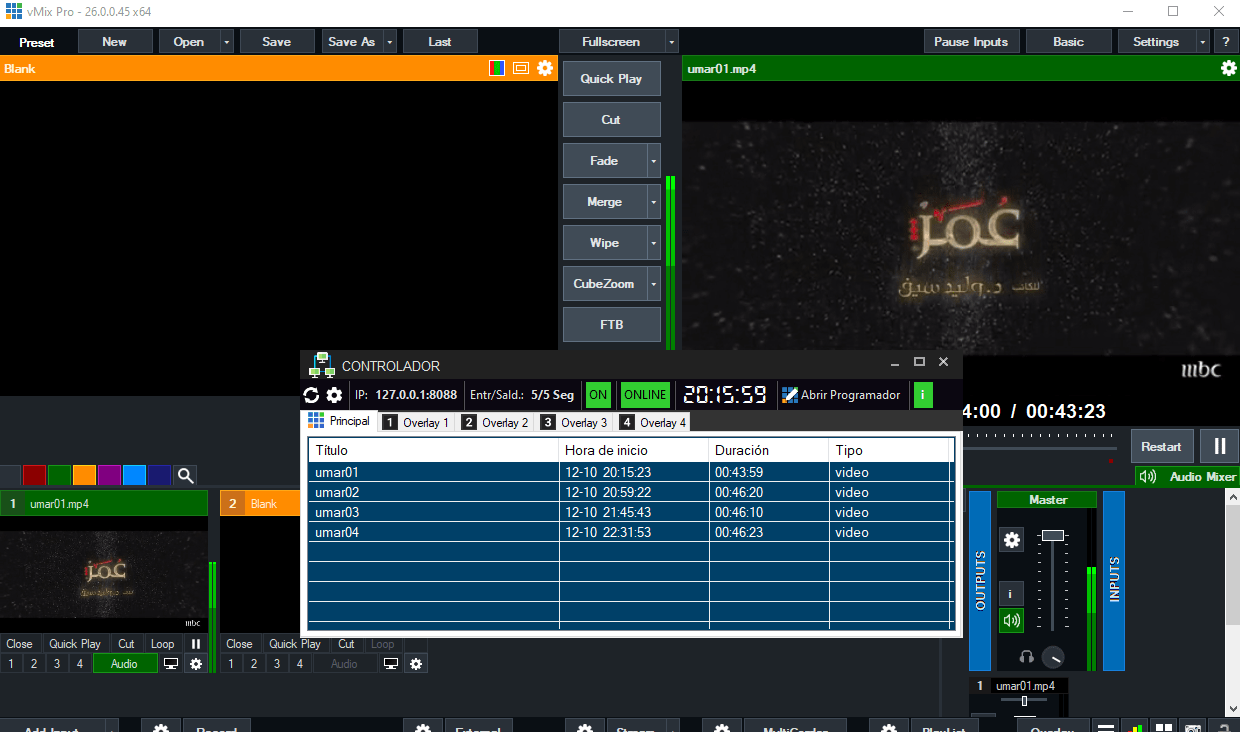Open Record settings gear icon

point(161,728)
